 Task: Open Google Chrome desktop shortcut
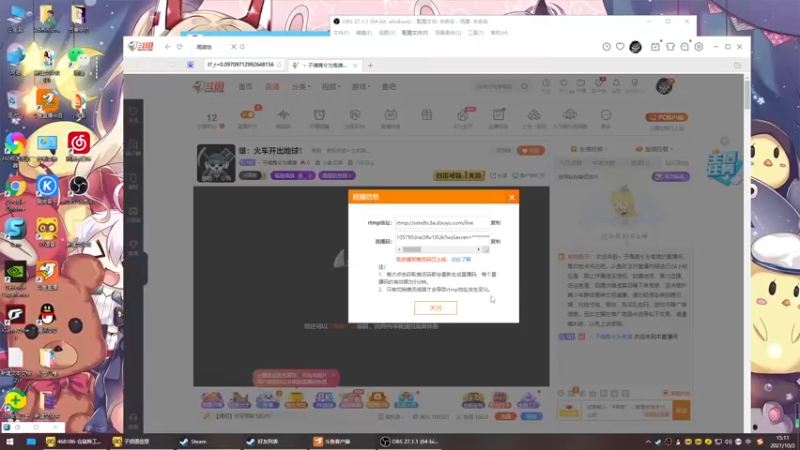[x=16, y=193]
